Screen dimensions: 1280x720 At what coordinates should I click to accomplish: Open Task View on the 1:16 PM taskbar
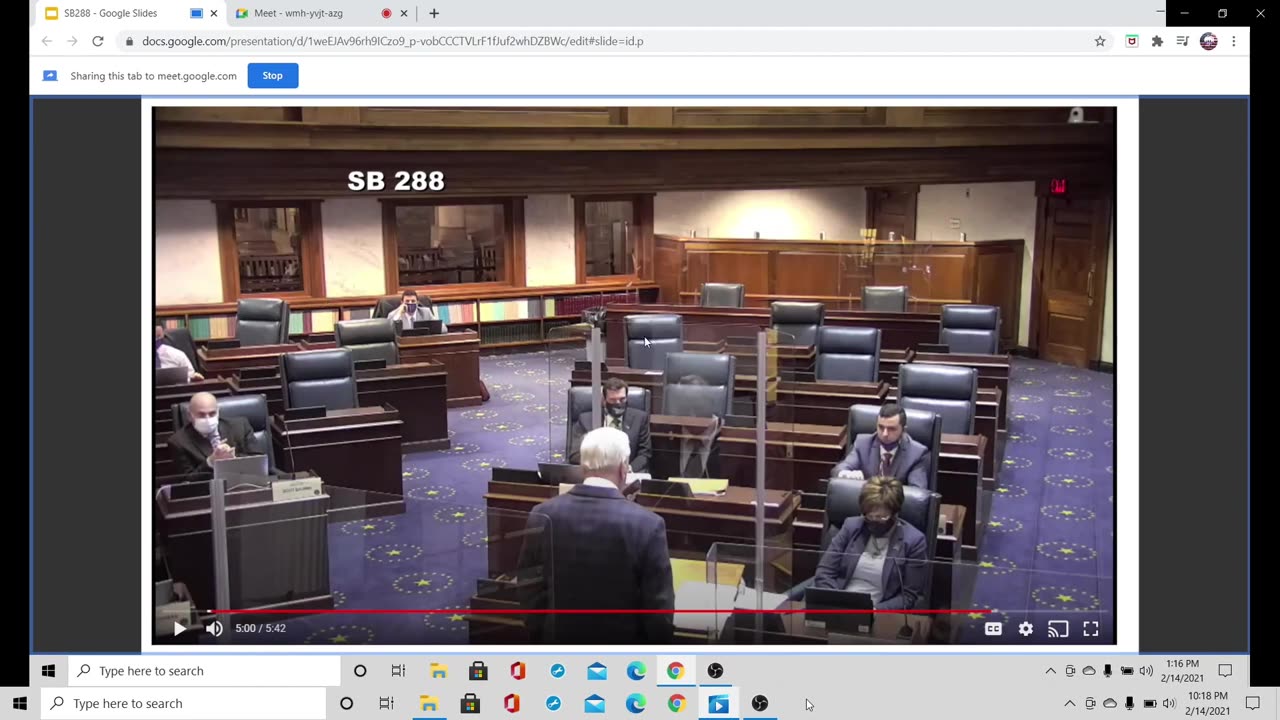click(x=398, y=671)
